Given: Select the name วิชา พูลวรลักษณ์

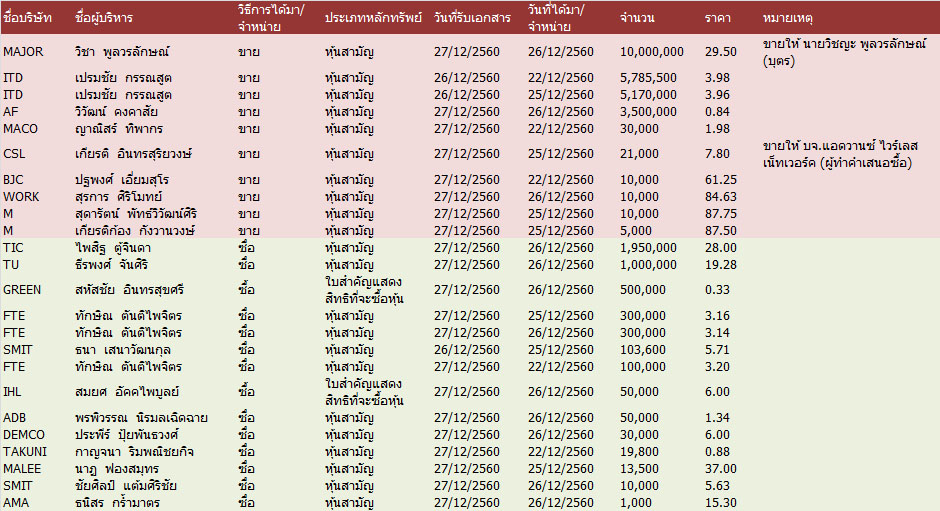Looking at the screenshot, I should click(x=122, y=52).
